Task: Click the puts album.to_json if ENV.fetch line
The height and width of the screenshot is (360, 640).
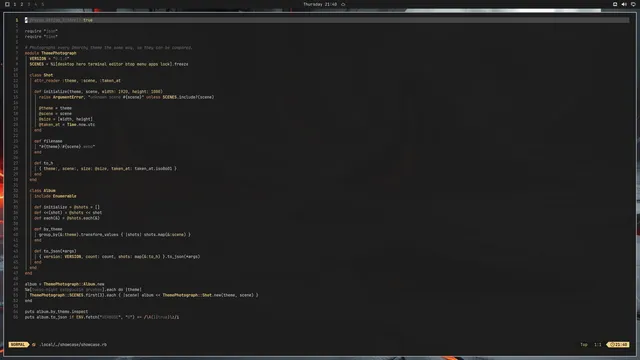Action: 102,317
